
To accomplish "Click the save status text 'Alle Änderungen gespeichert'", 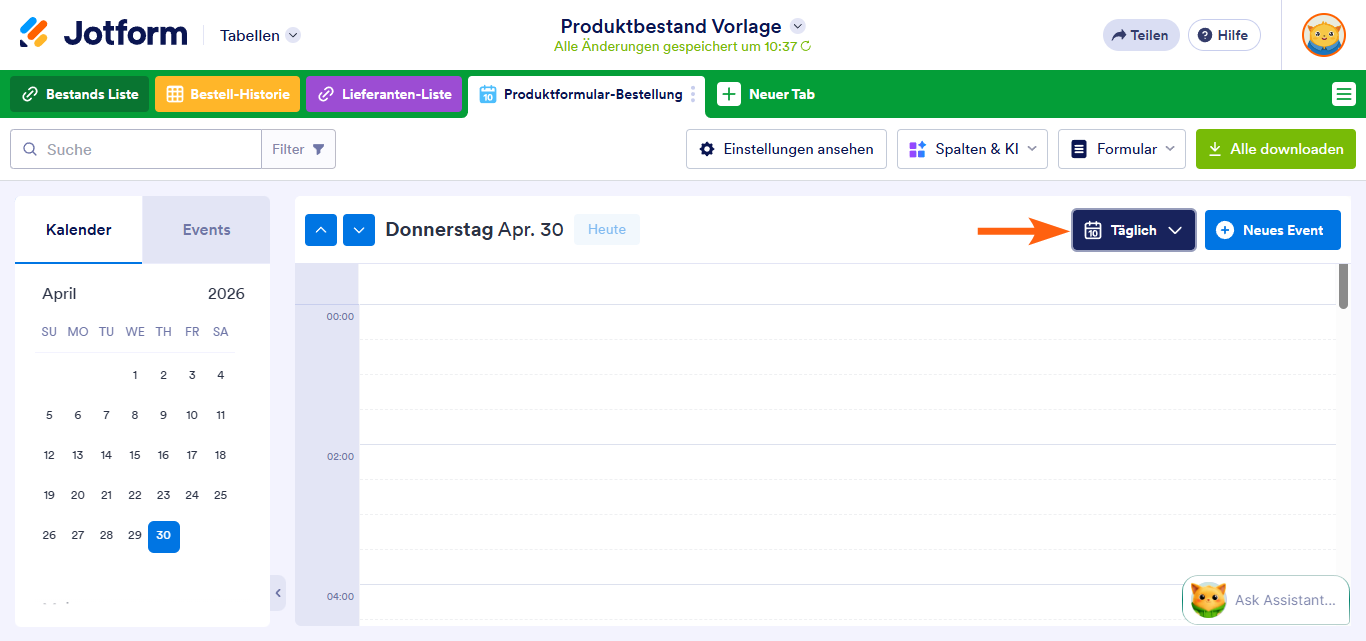I will pos(675,47).
